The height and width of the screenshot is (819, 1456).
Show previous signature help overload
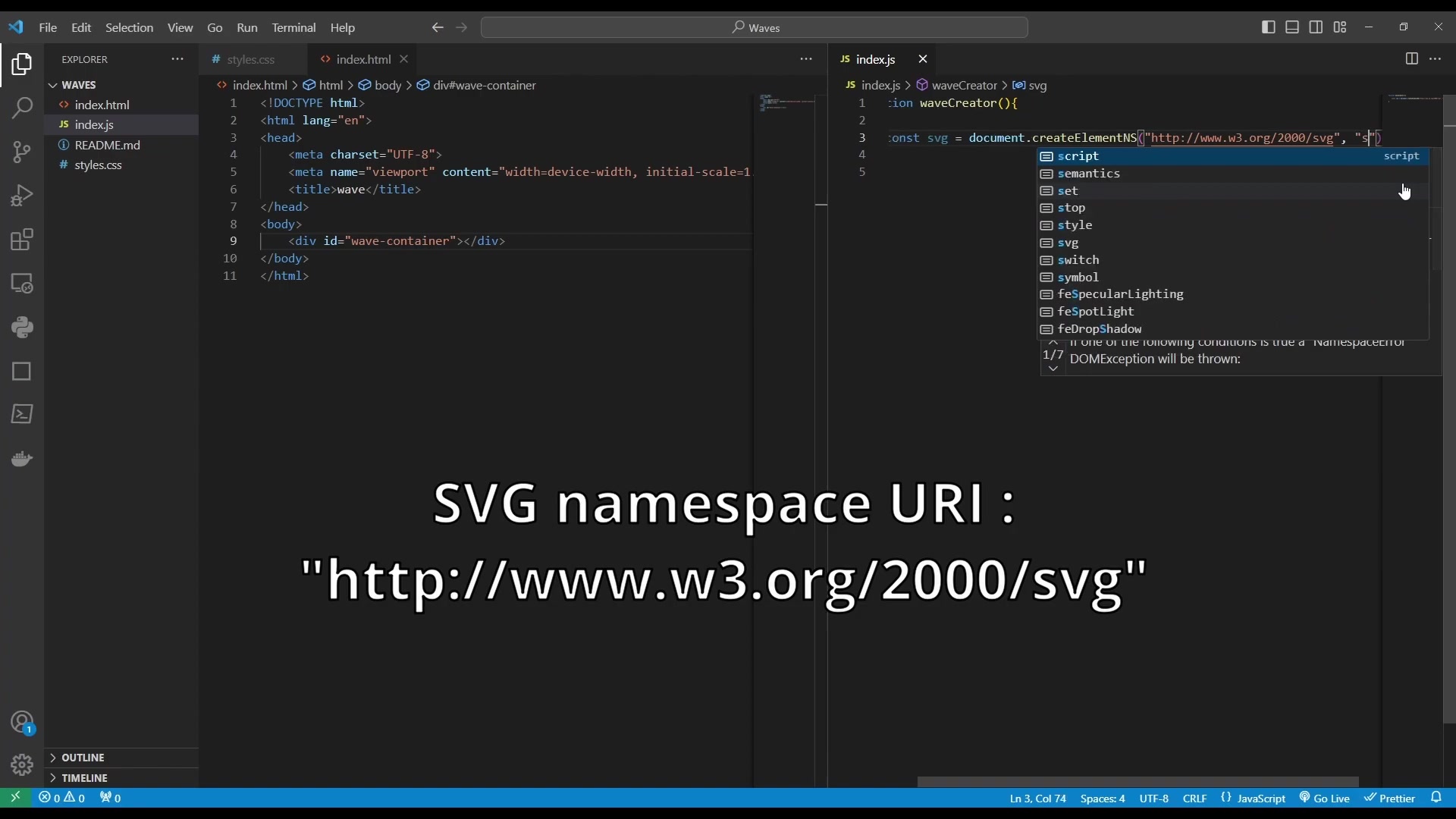[x=1053, y=343]
